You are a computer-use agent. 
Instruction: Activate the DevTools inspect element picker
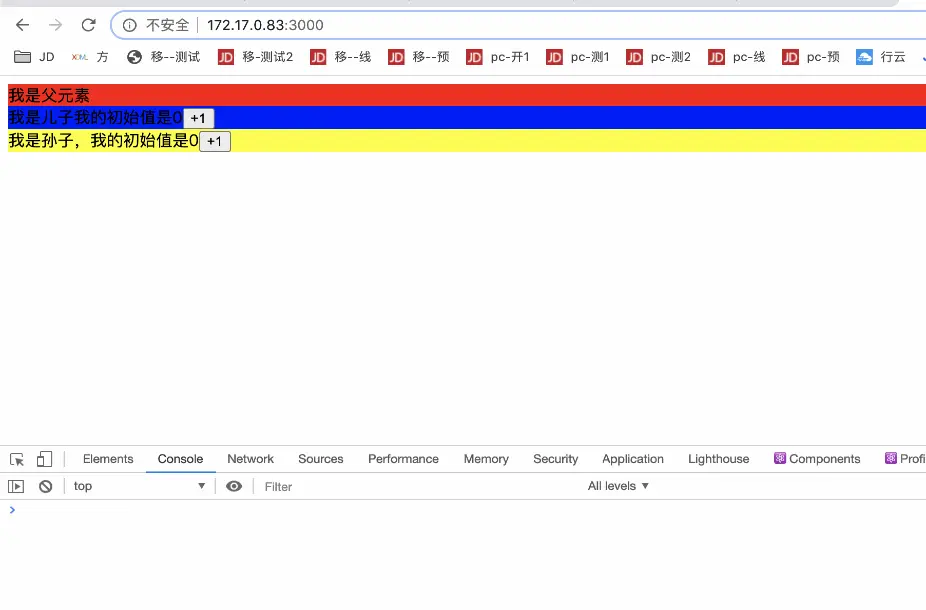pos(17,459)
